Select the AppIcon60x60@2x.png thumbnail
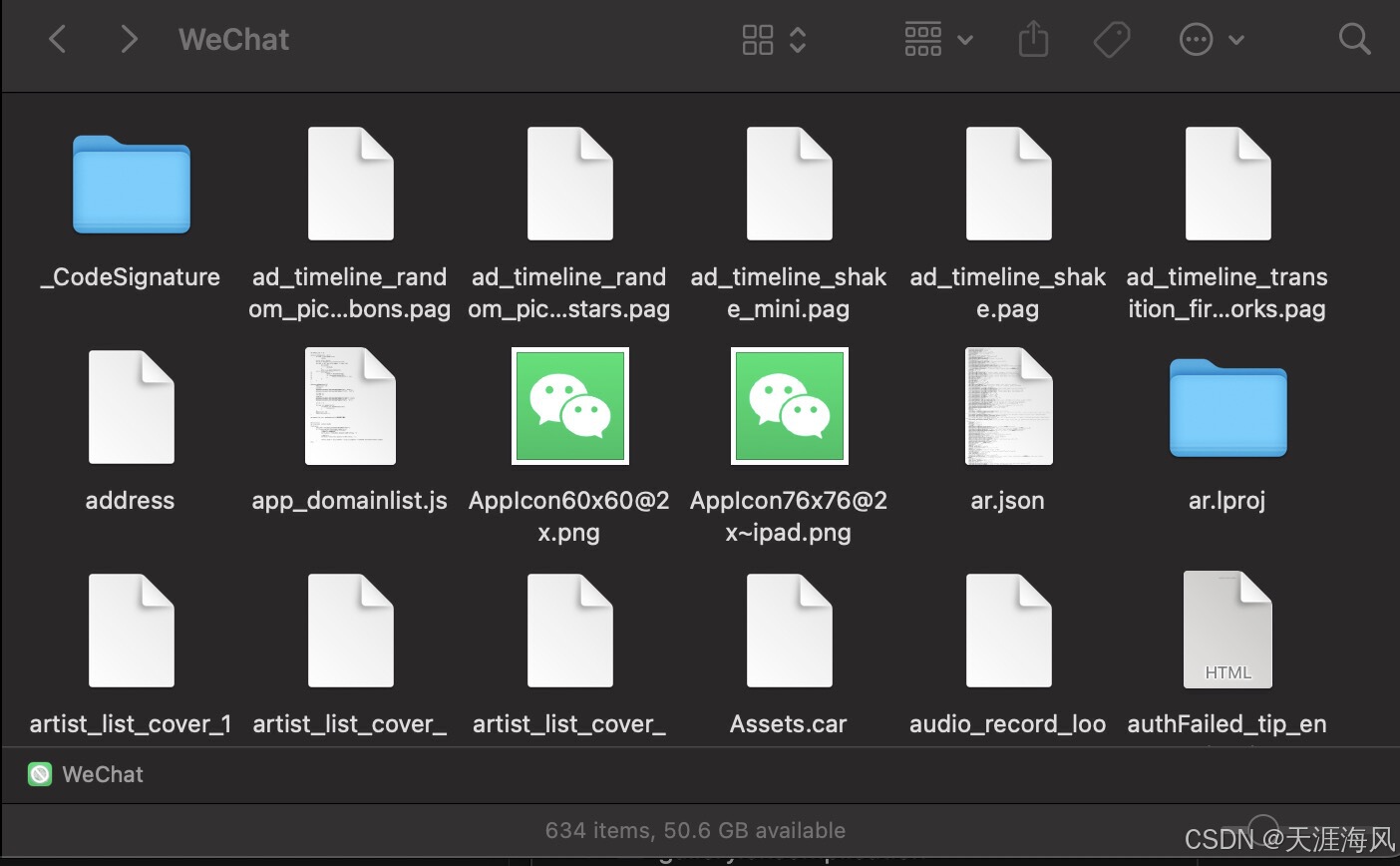 click(569, 406)
